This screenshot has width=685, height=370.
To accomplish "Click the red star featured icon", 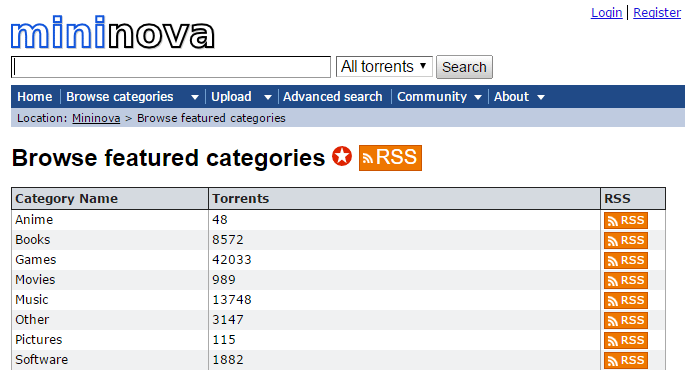I will (x=342, y=156).
